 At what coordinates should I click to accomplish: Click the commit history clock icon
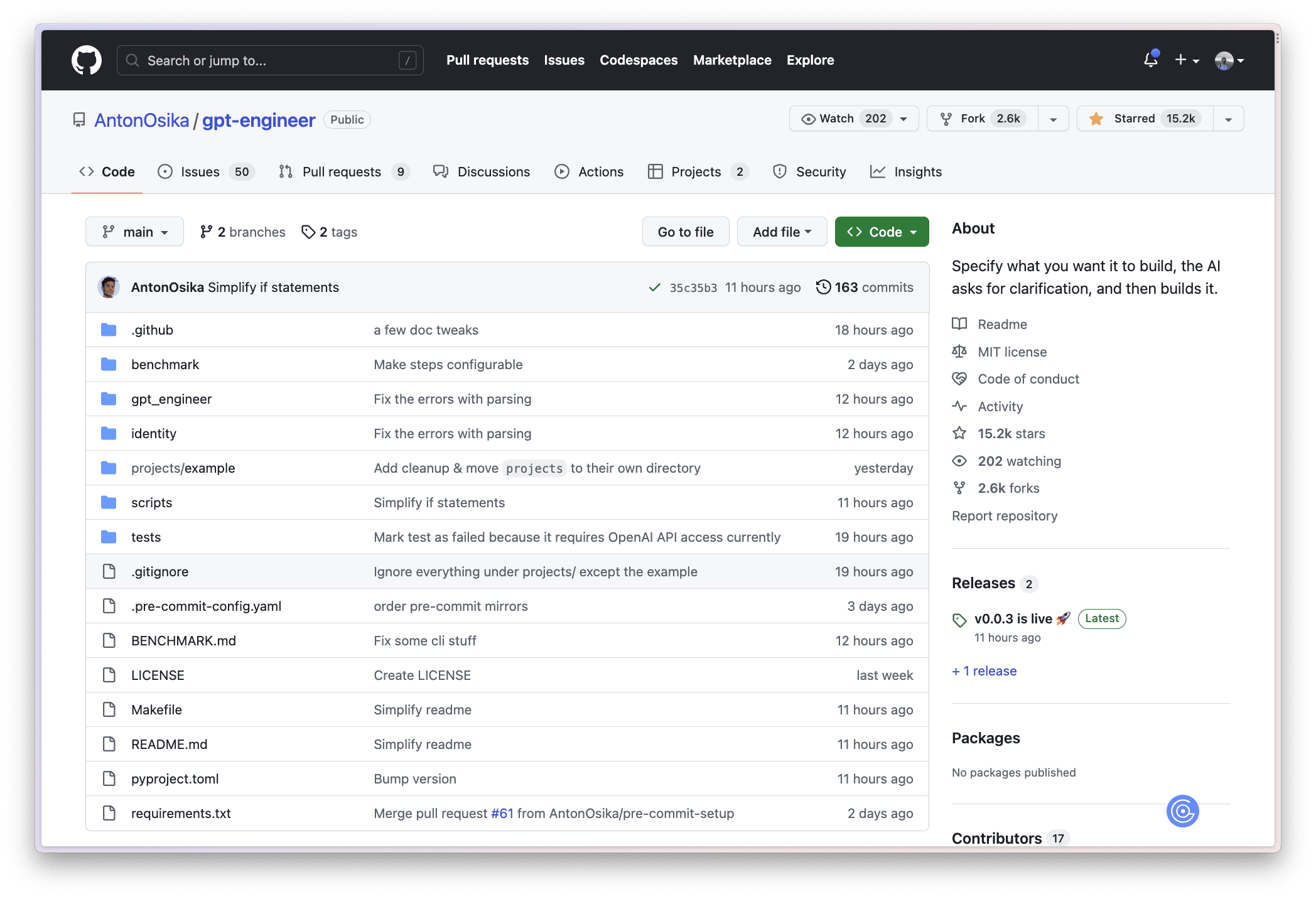tap(823, 287)
